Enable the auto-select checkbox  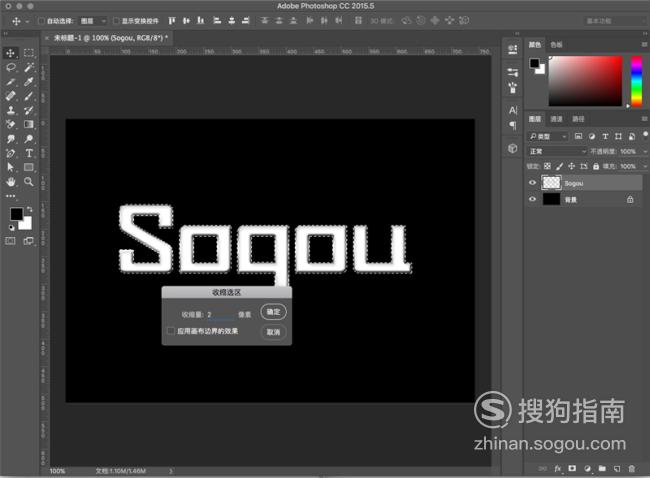pos(41,21)
